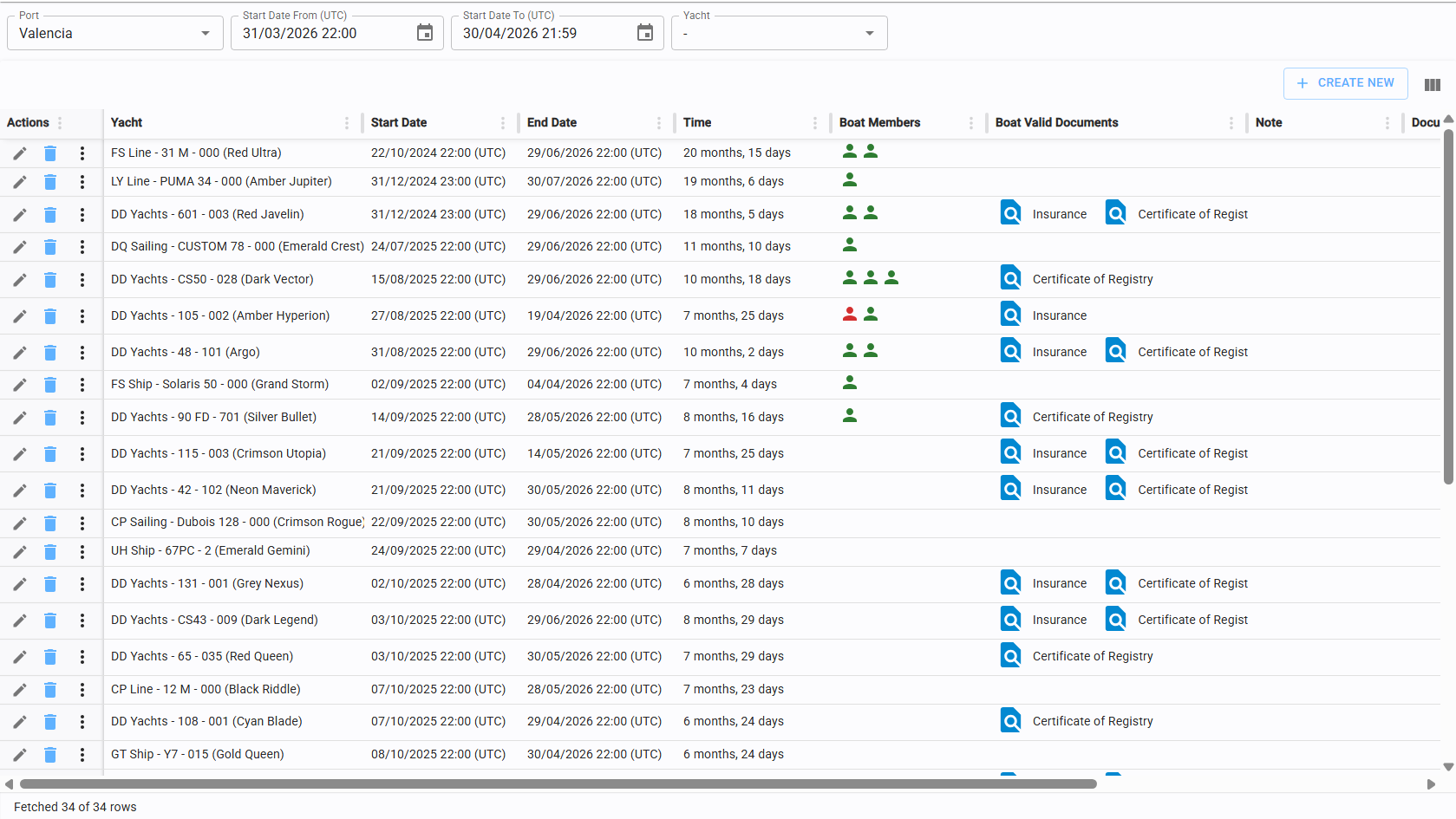Open calendar picker for Start Date From
1456x819 pixels.
click(x=425, y=33)
